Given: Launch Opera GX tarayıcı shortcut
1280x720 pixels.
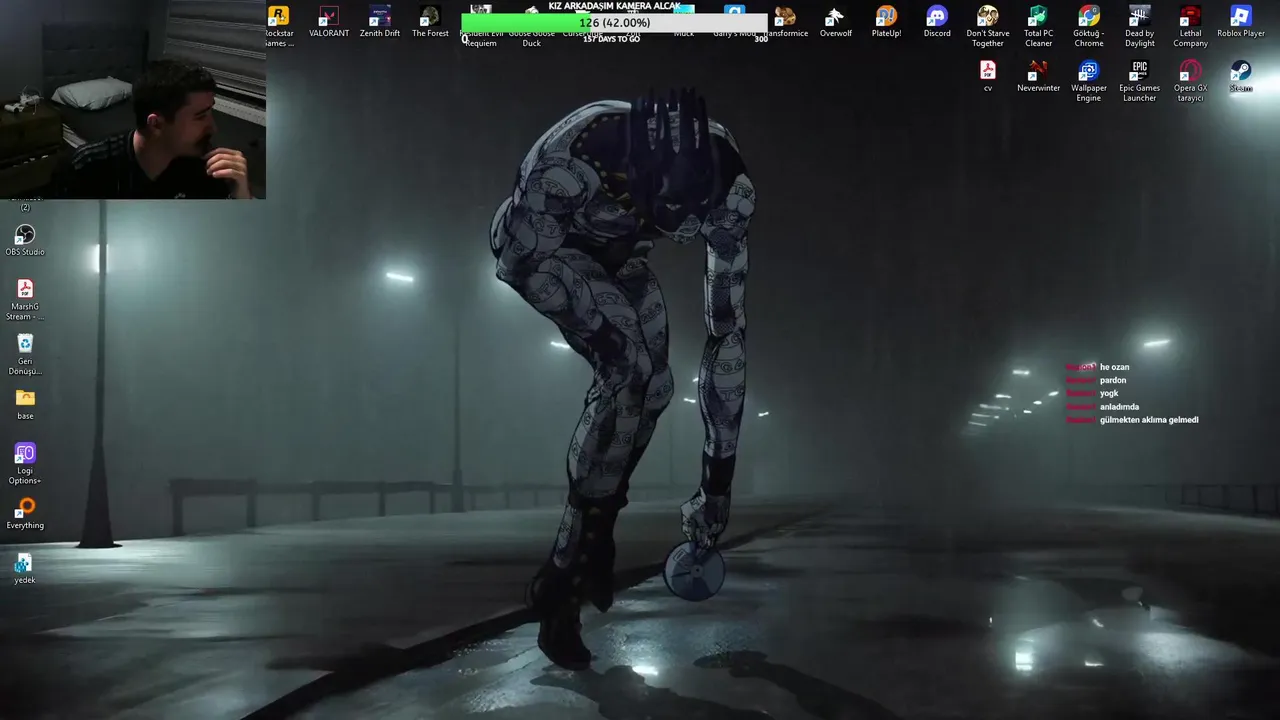Looking at the screenshot, I should coord(1190,81).
